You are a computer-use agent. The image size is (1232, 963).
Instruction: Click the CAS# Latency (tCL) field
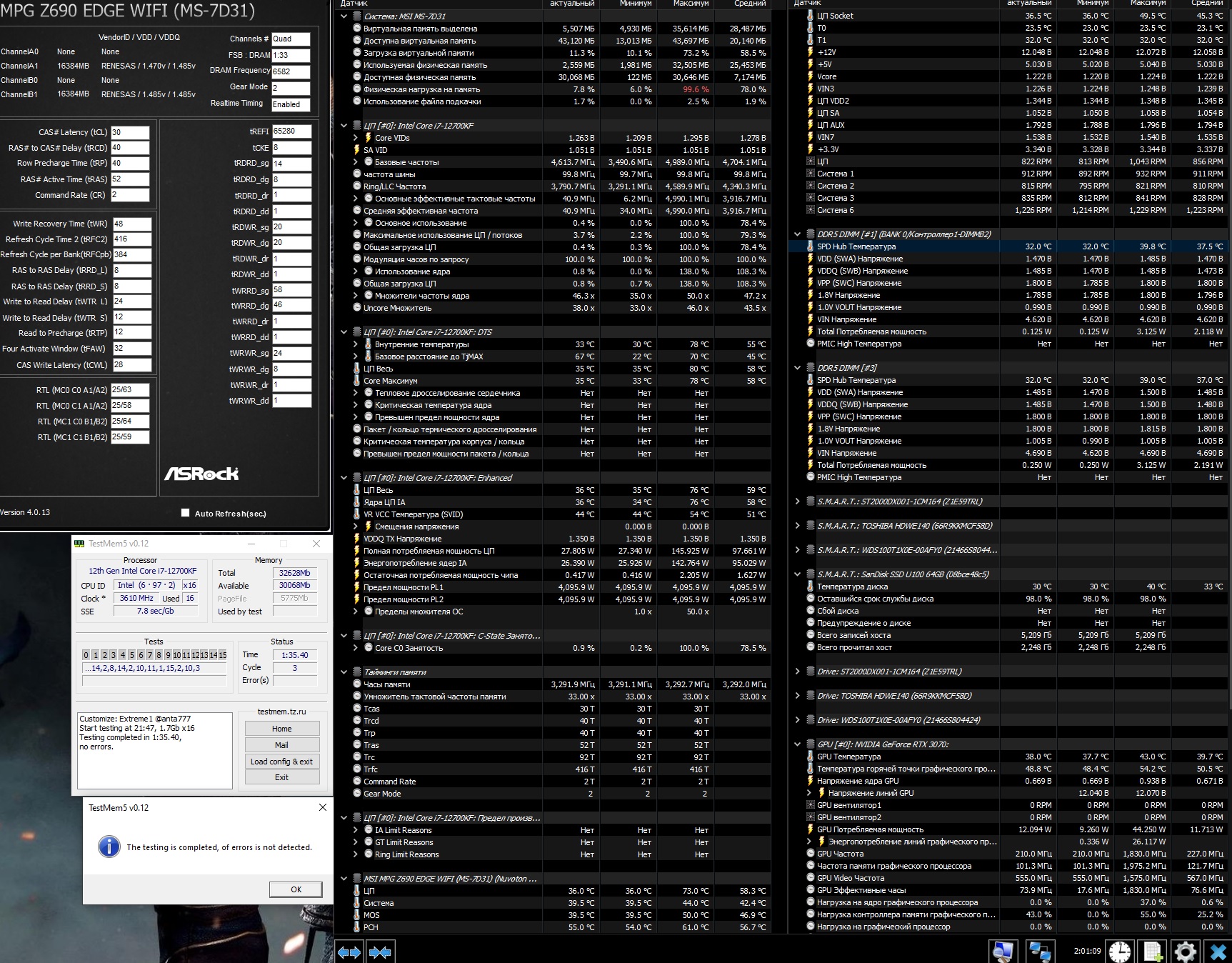[x=130, y=132]
